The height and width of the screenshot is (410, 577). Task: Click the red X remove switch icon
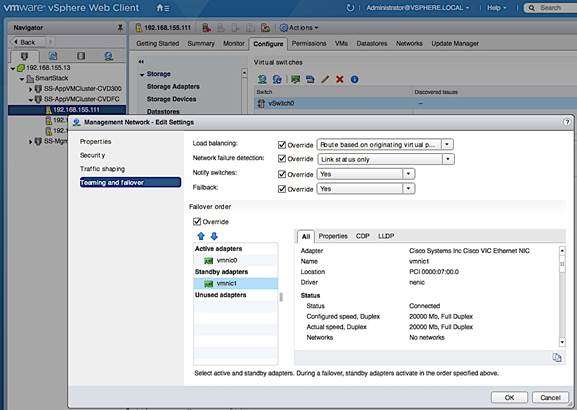340,79
